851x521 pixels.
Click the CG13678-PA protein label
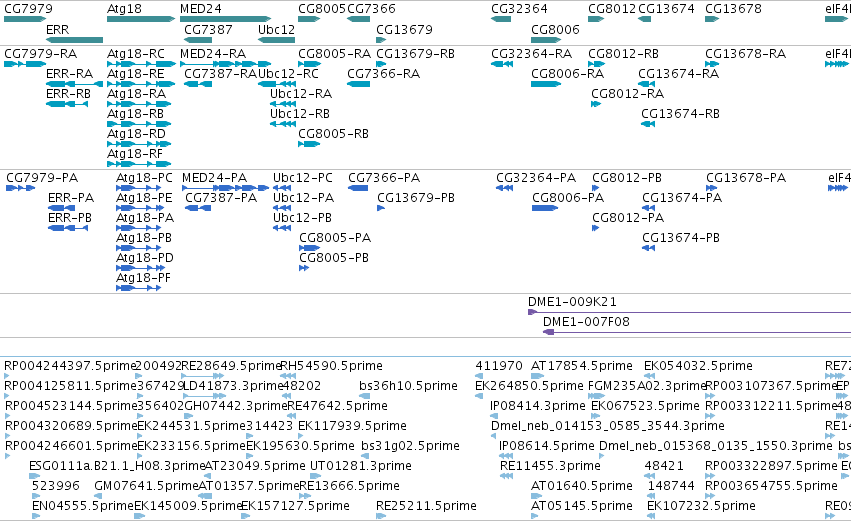click(x=746, y=178)
